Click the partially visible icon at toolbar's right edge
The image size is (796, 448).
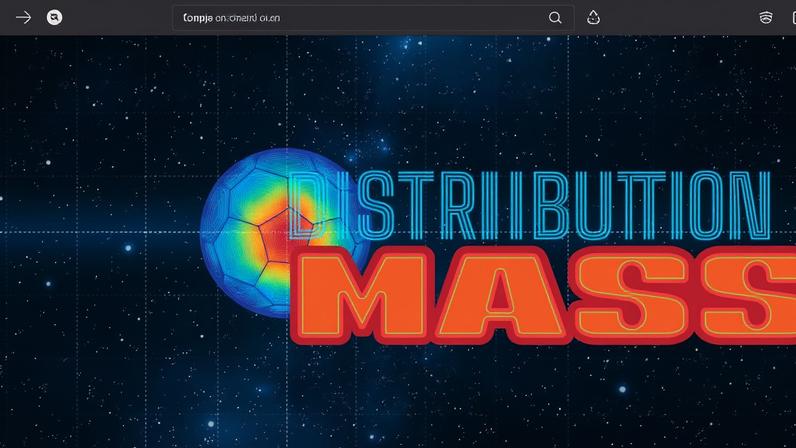point(793,18)
